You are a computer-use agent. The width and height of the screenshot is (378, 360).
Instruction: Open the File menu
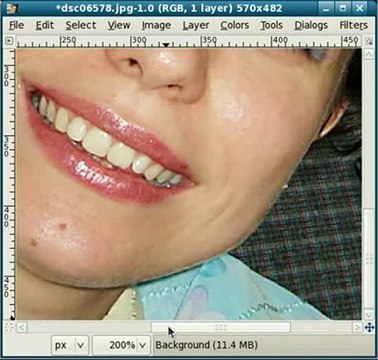point(16,25)
